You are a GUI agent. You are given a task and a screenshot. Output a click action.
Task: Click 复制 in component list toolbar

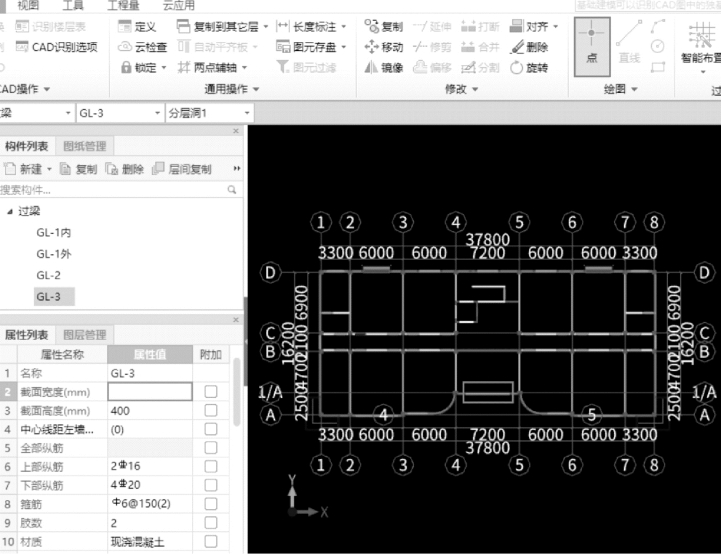(79, 169)
